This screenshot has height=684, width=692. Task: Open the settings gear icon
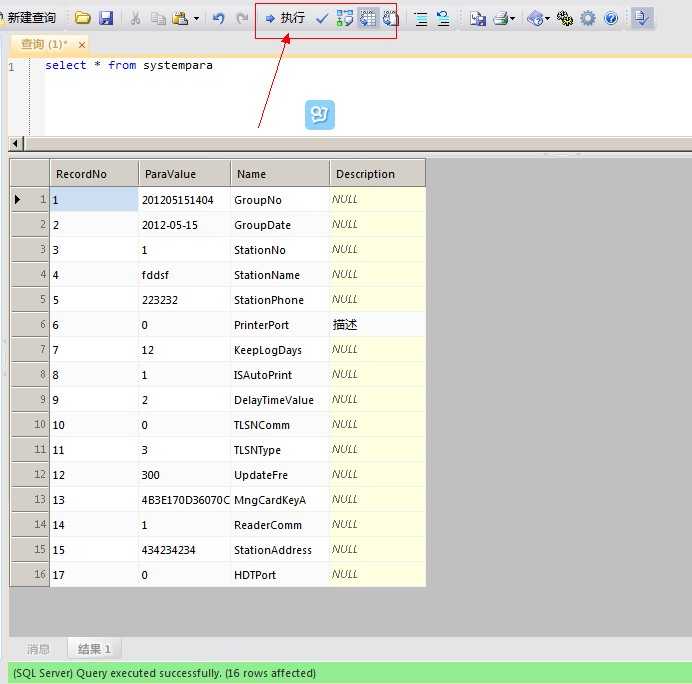pyautogui.click(x=587, y=19)
